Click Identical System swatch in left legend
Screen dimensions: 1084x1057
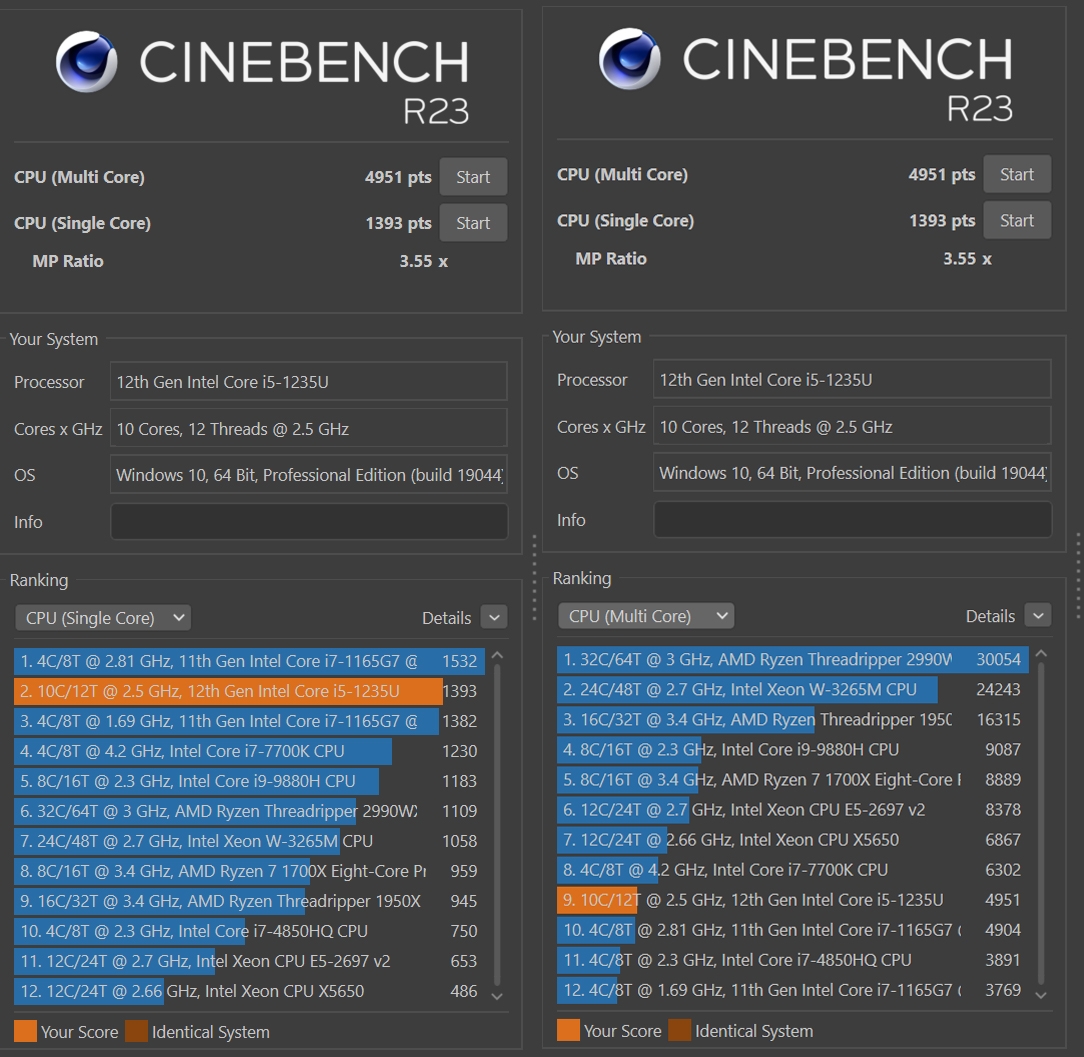(x=136, y=1031)
